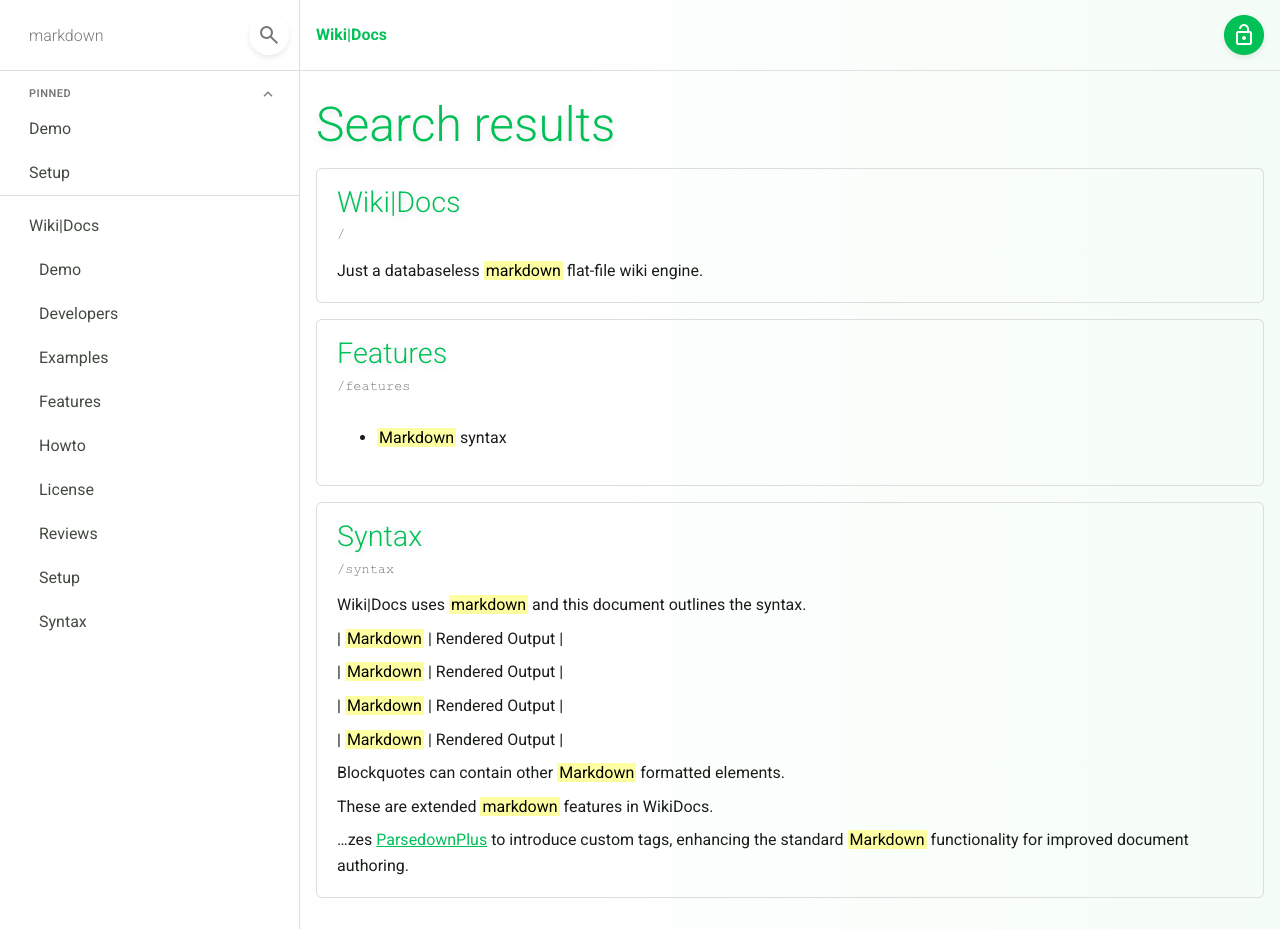This screenshot has height=929, width=1280.
Task: Click the PINNED section label
Action: pos(50,94)
